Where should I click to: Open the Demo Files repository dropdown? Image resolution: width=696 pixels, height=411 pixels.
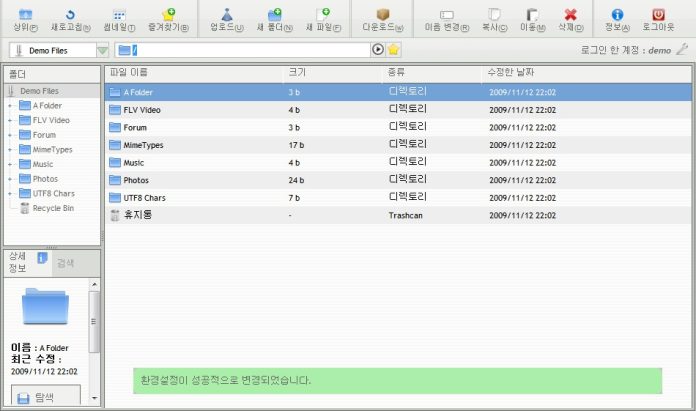(103, 50)
